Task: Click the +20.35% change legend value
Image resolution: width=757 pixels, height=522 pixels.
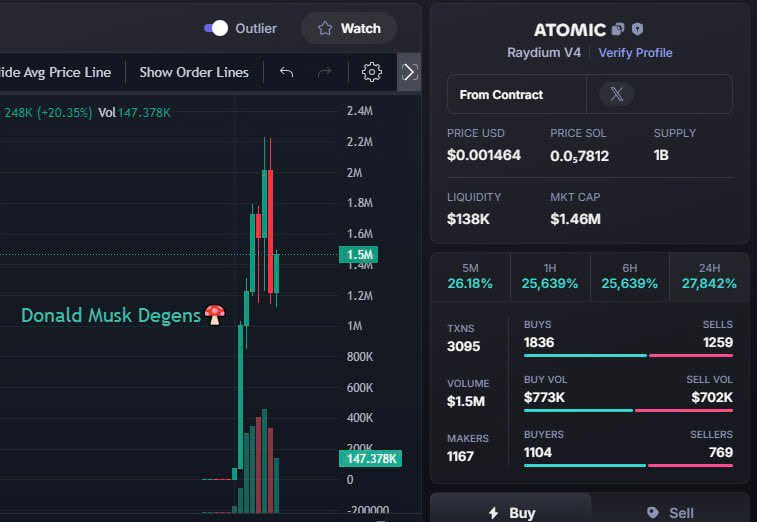Action: coord(65,113)
